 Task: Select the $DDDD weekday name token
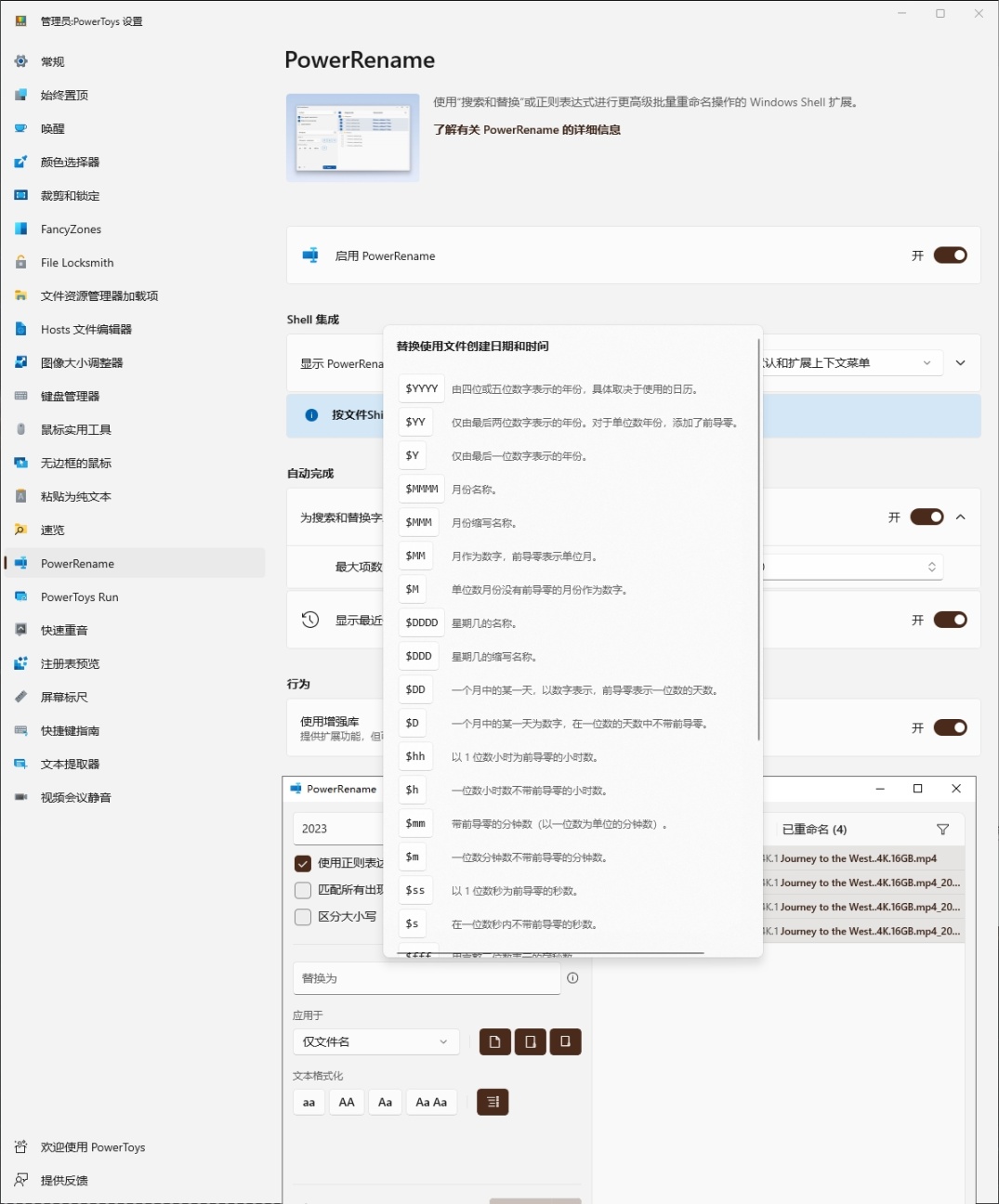pyautogui.click(x=422, y=622)
